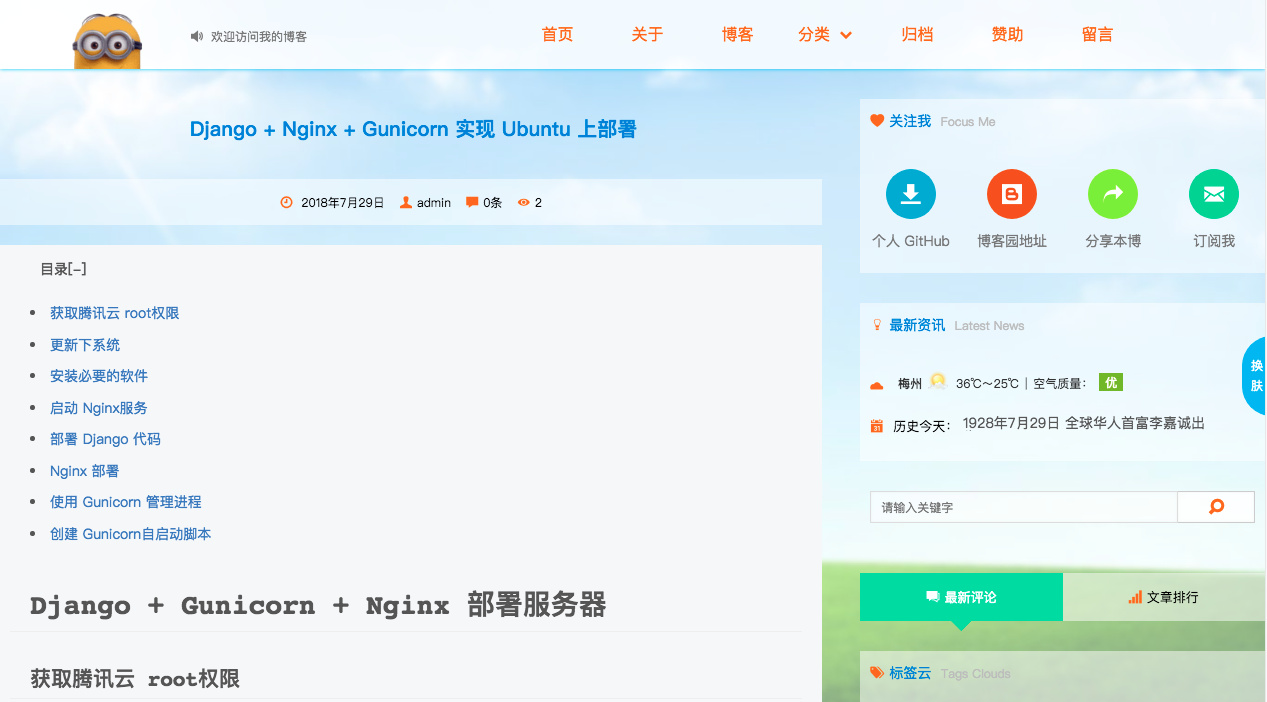Focus the keyword search input field
Image resolution: width=1267 pixels, height=702 pixels.
(1024, 507)
